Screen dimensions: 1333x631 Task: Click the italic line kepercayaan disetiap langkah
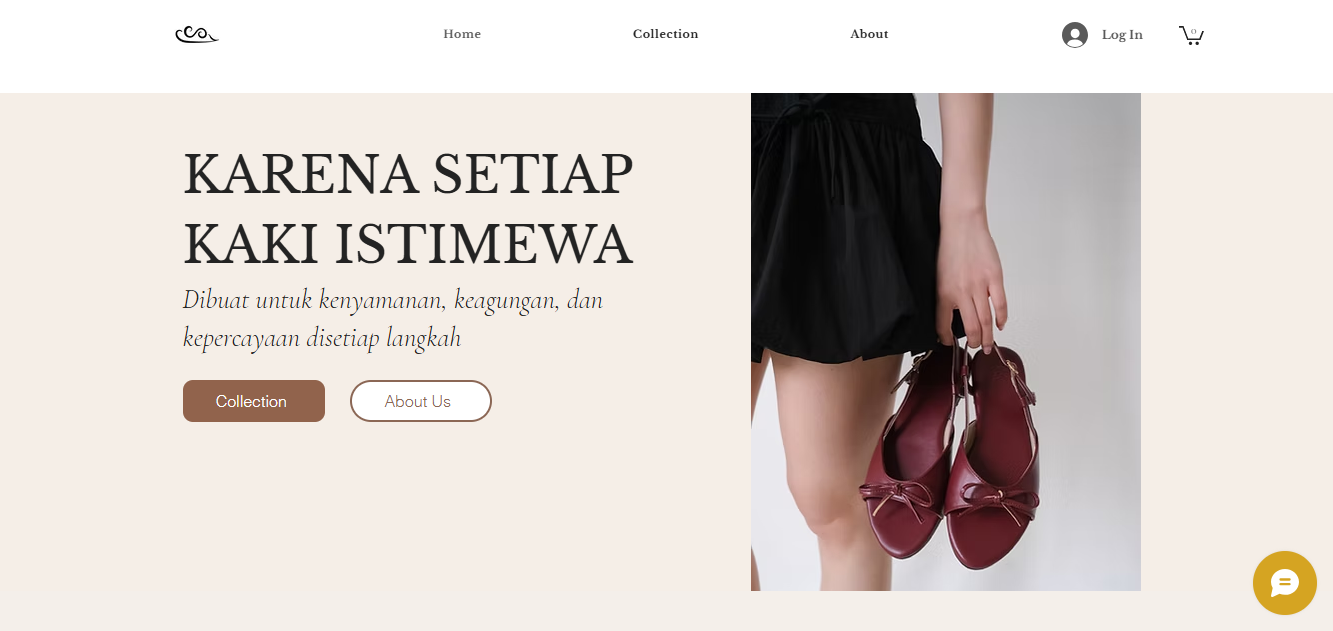(x=322, y=338)
